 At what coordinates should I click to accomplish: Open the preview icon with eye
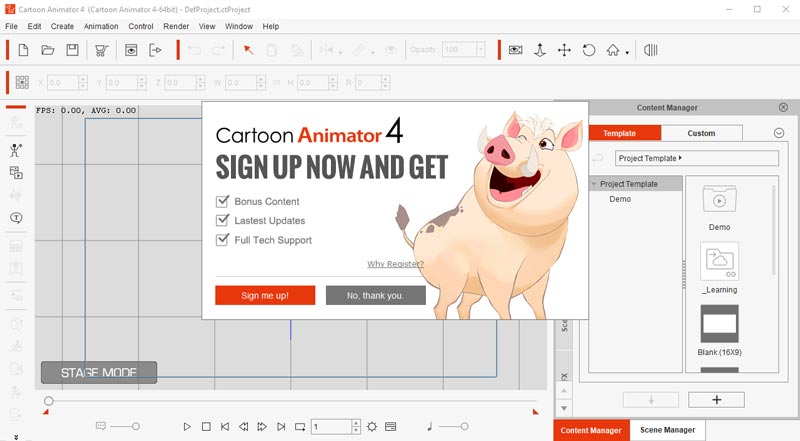tap(131, 50)
